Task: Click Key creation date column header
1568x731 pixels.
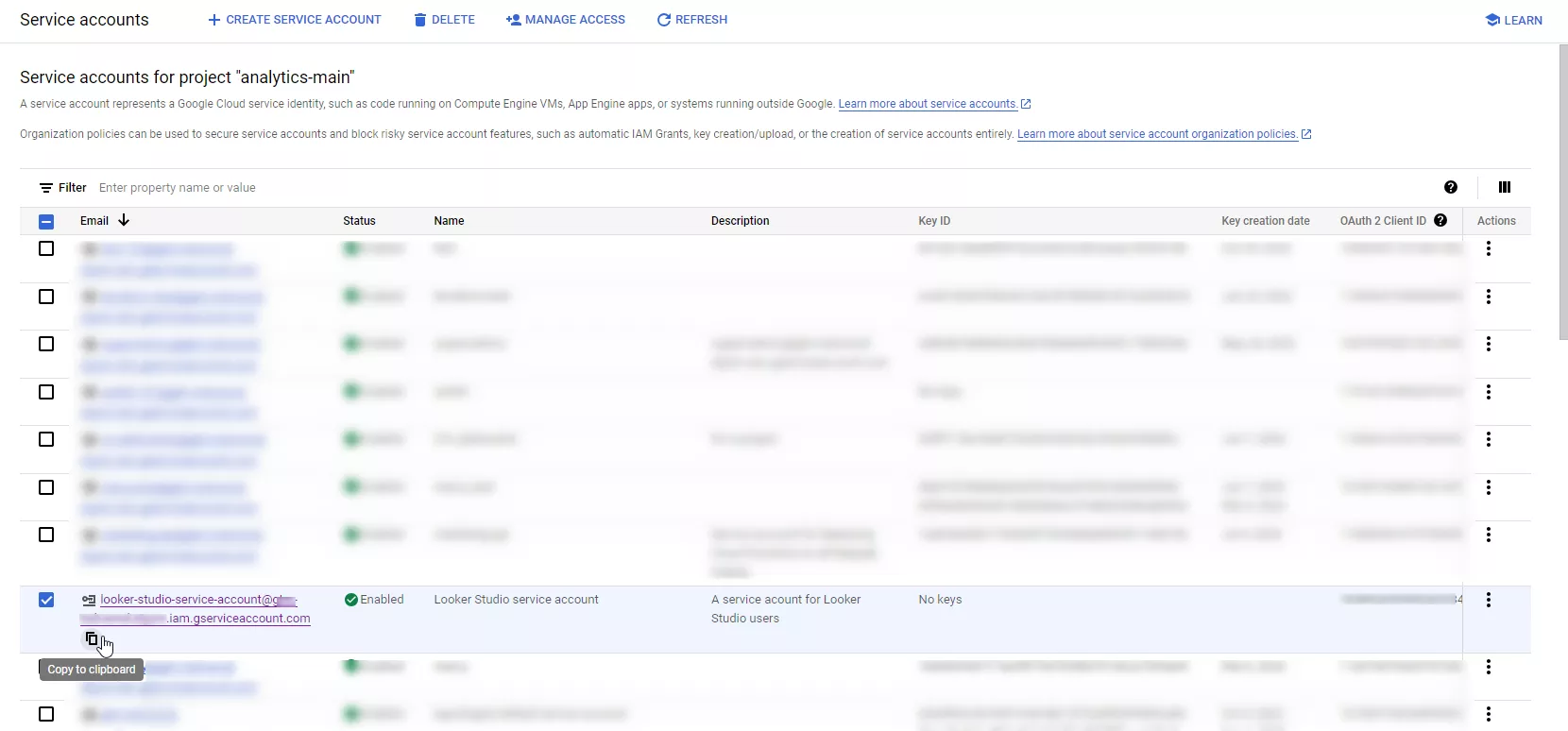Action: tap(1266, 221)
